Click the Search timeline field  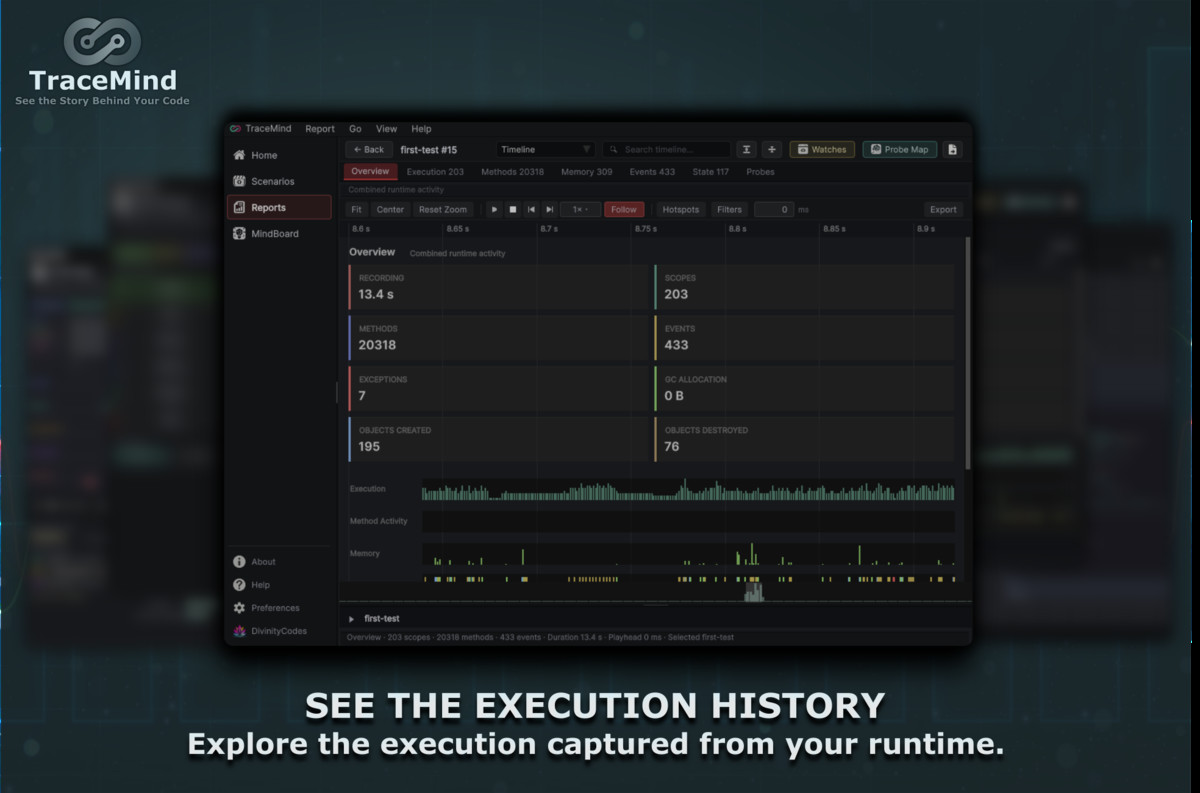click(666, 149)
